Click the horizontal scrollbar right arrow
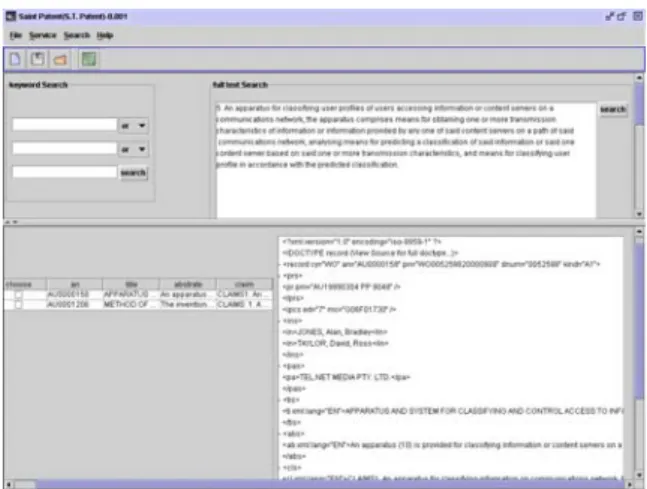Image resolution: width=647 pixels, height=489 pixels. [629, 484]
